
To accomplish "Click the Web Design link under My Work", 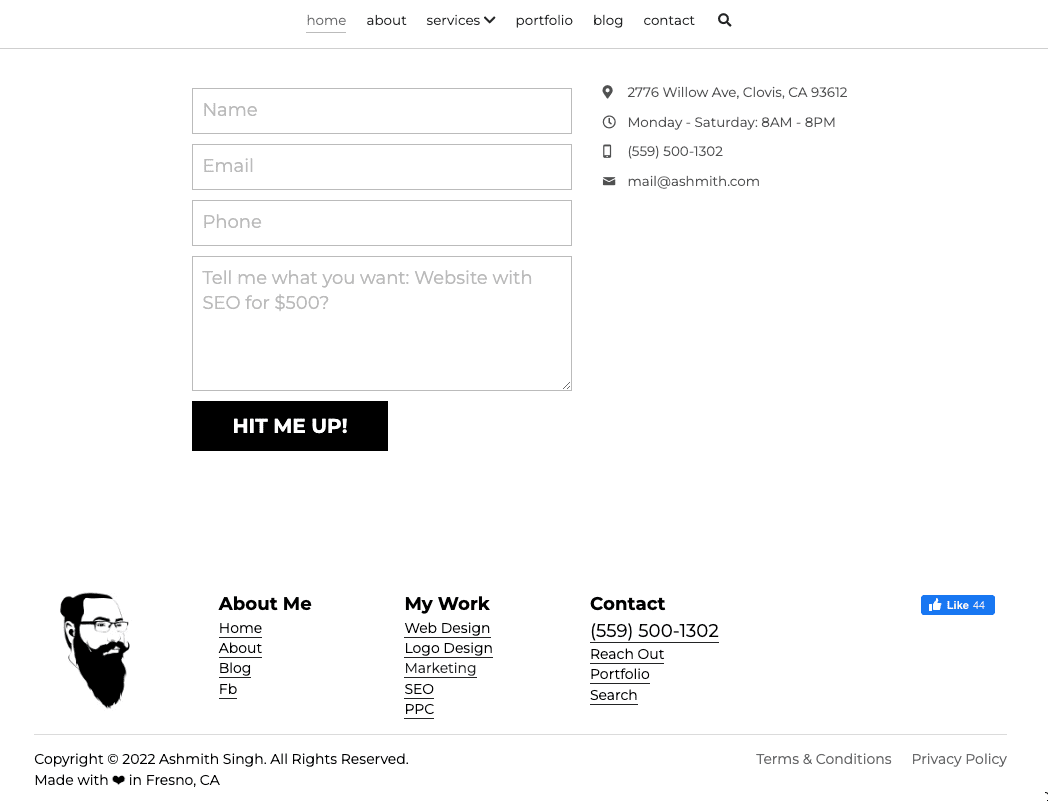I will (447, 628).
